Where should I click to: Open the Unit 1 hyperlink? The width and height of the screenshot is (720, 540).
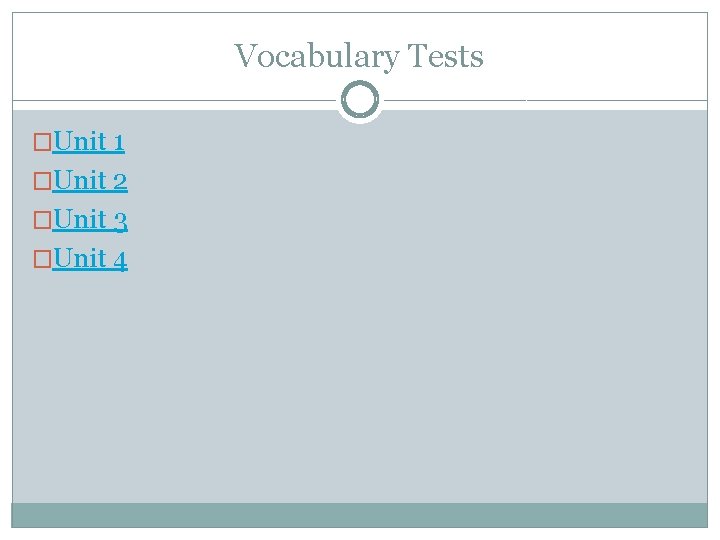tap(89, 141)
